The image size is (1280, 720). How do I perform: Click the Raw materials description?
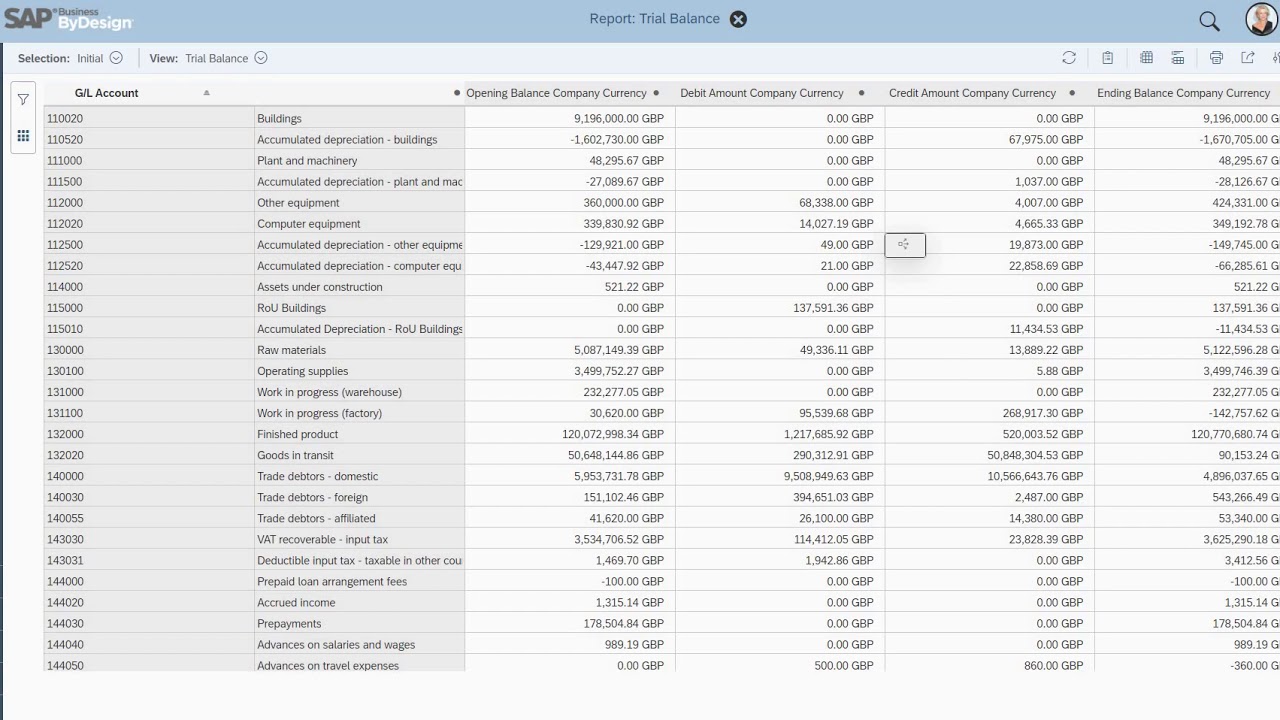click(x=291, y=349)
